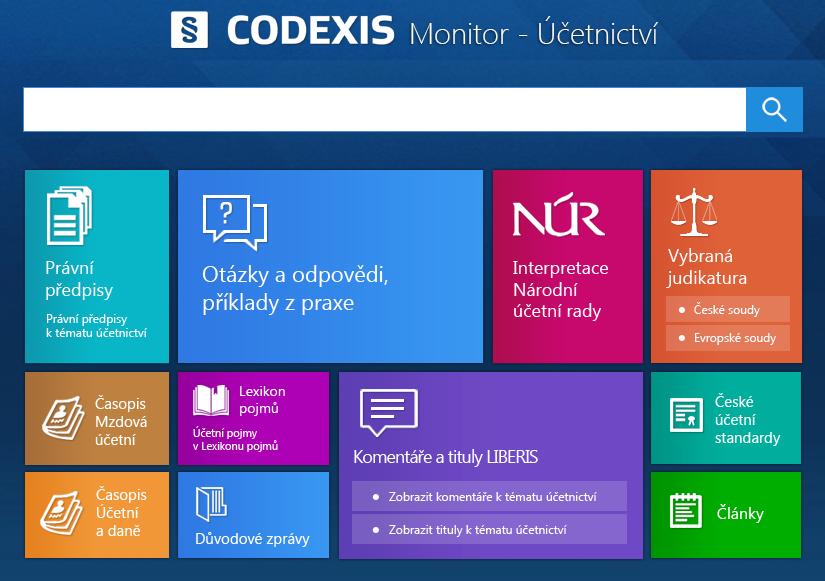
Task: Click Monitor - Účetnictví header title
Action: tap(533, 33)
